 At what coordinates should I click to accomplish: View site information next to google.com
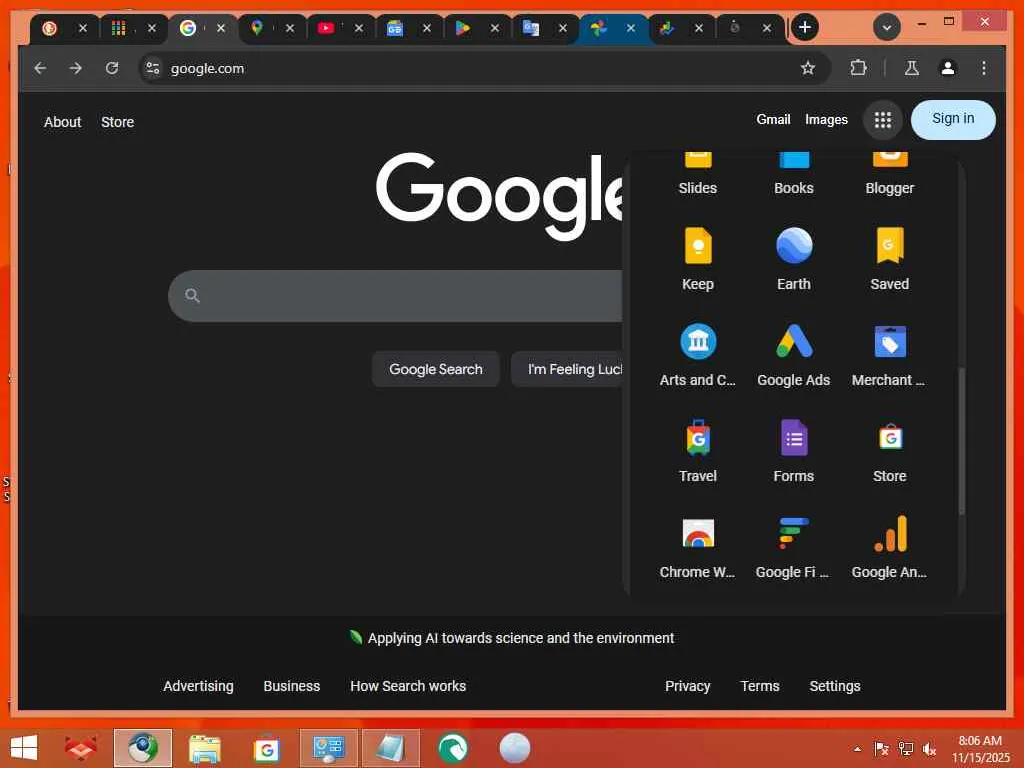(153, 68)
